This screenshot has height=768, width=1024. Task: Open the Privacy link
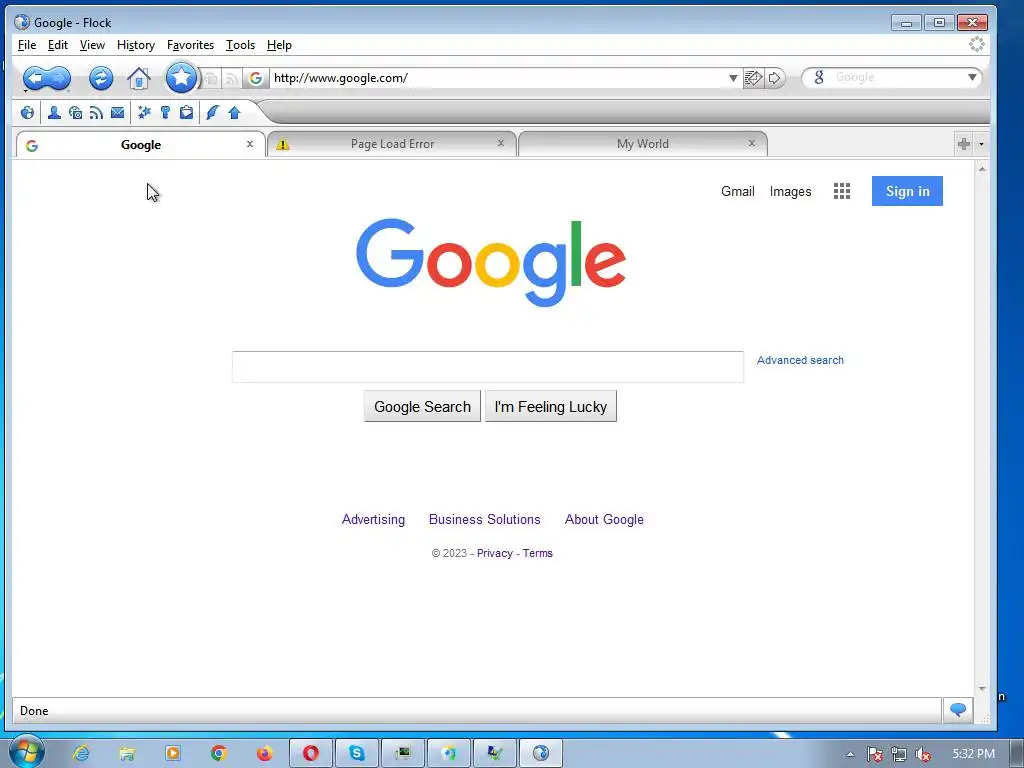pyautogui.click(x=494, y=553)
